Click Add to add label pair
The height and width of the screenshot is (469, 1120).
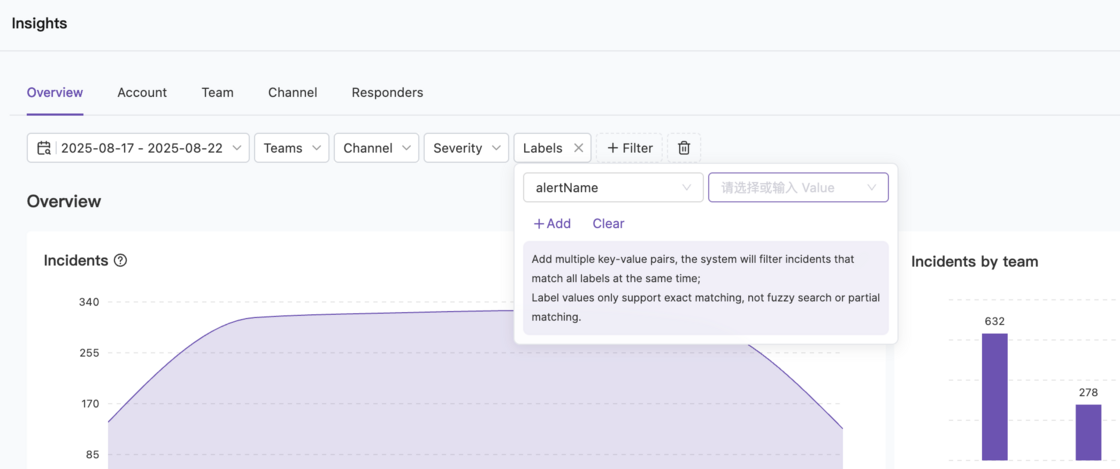coord(552,224)
